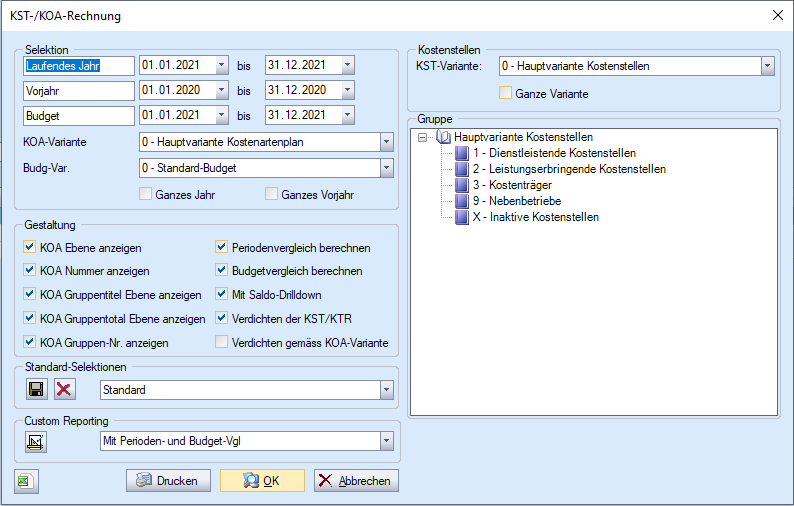Image resolution: width=794 pixels, height=506 pixels.
Task: Open the KOA-Variante dropdown
Action: coord(386,141)
